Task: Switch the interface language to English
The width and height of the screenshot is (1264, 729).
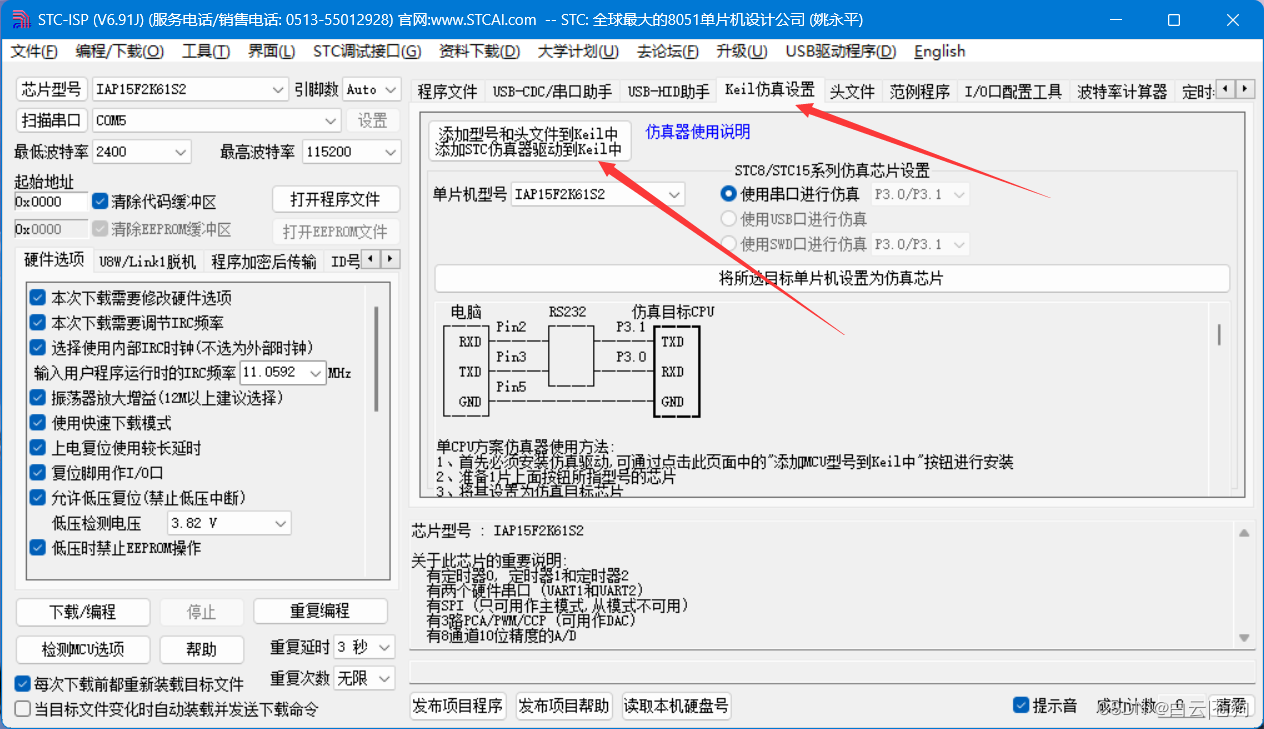Action: coord(938,51)
